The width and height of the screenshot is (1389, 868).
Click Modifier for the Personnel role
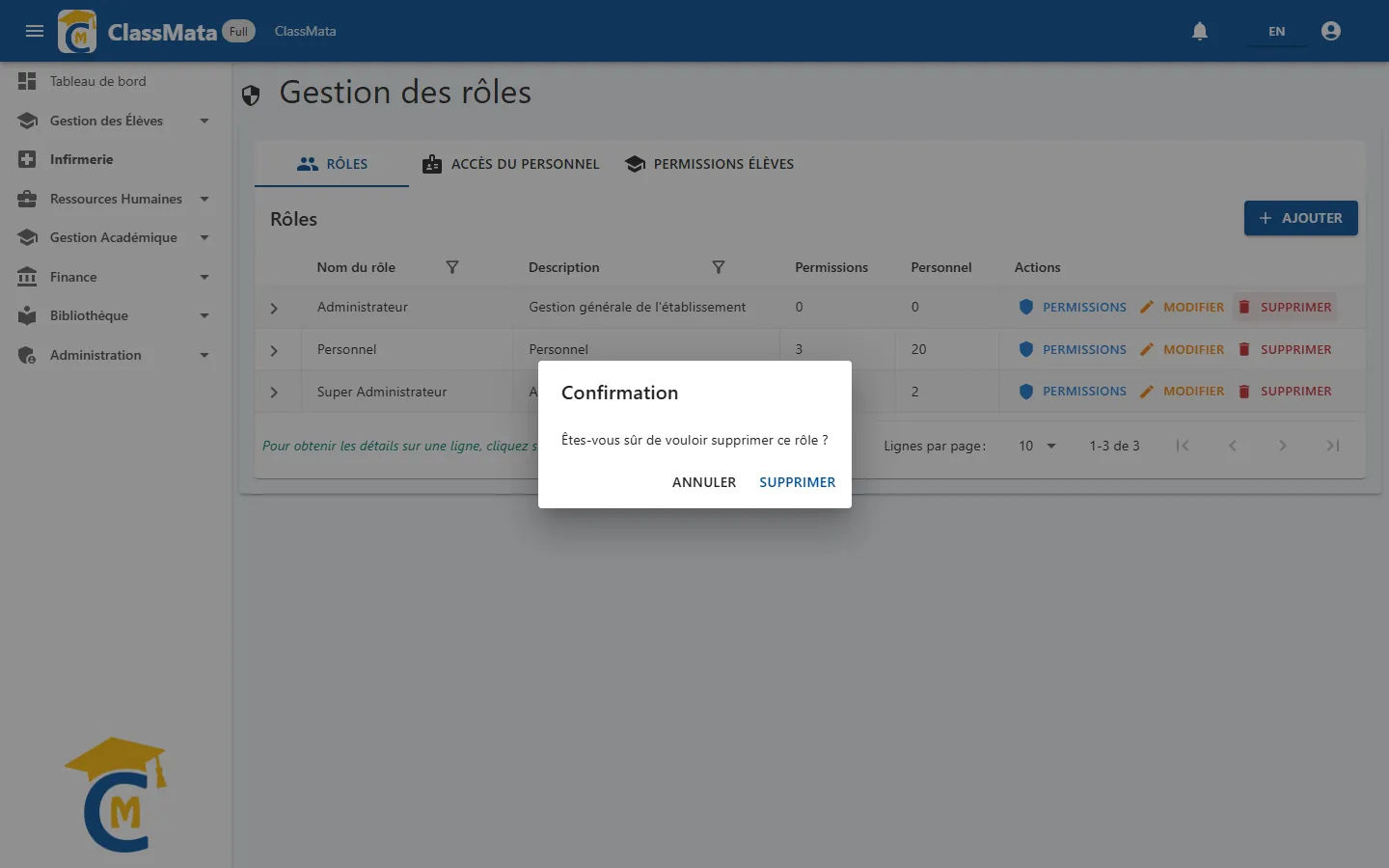(x=1183, y=349)
